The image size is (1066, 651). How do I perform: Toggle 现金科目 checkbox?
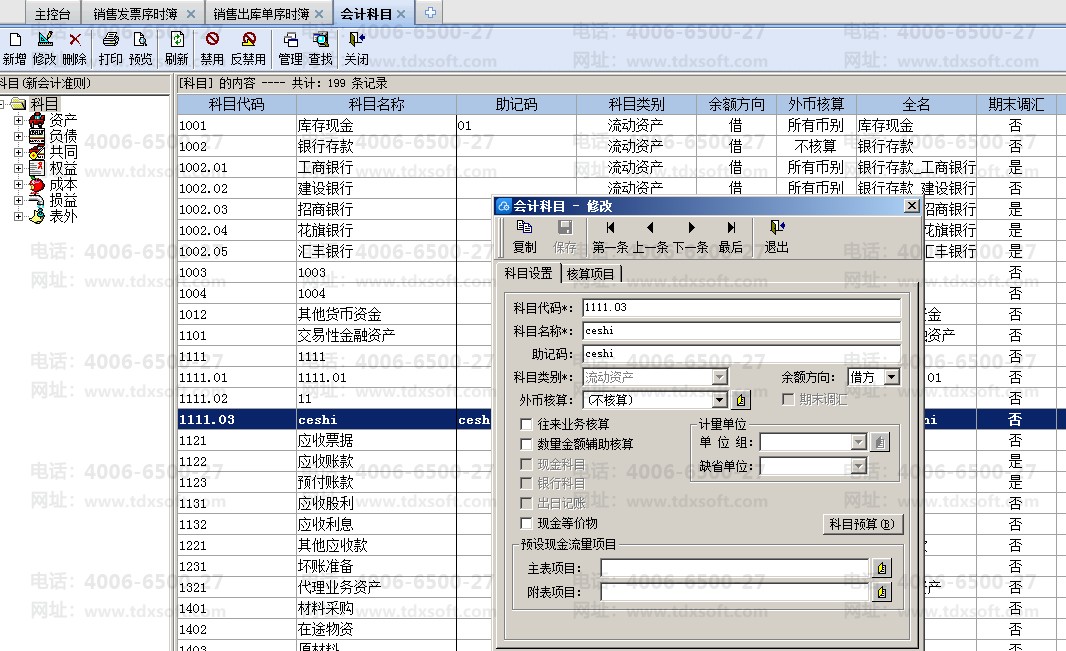coord(526,463)
